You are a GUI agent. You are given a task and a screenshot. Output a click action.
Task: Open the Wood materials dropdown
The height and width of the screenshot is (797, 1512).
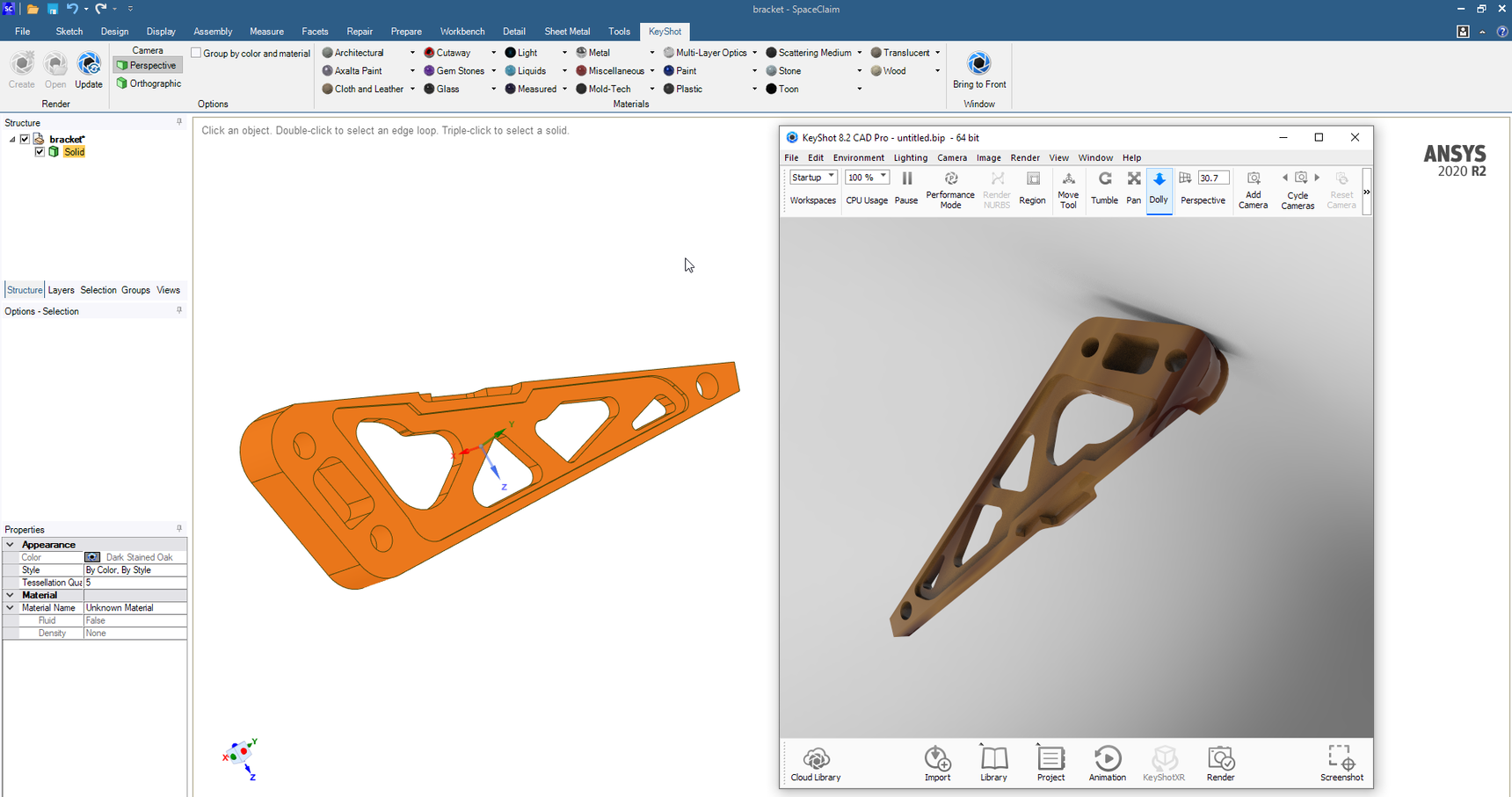(937, 71)
